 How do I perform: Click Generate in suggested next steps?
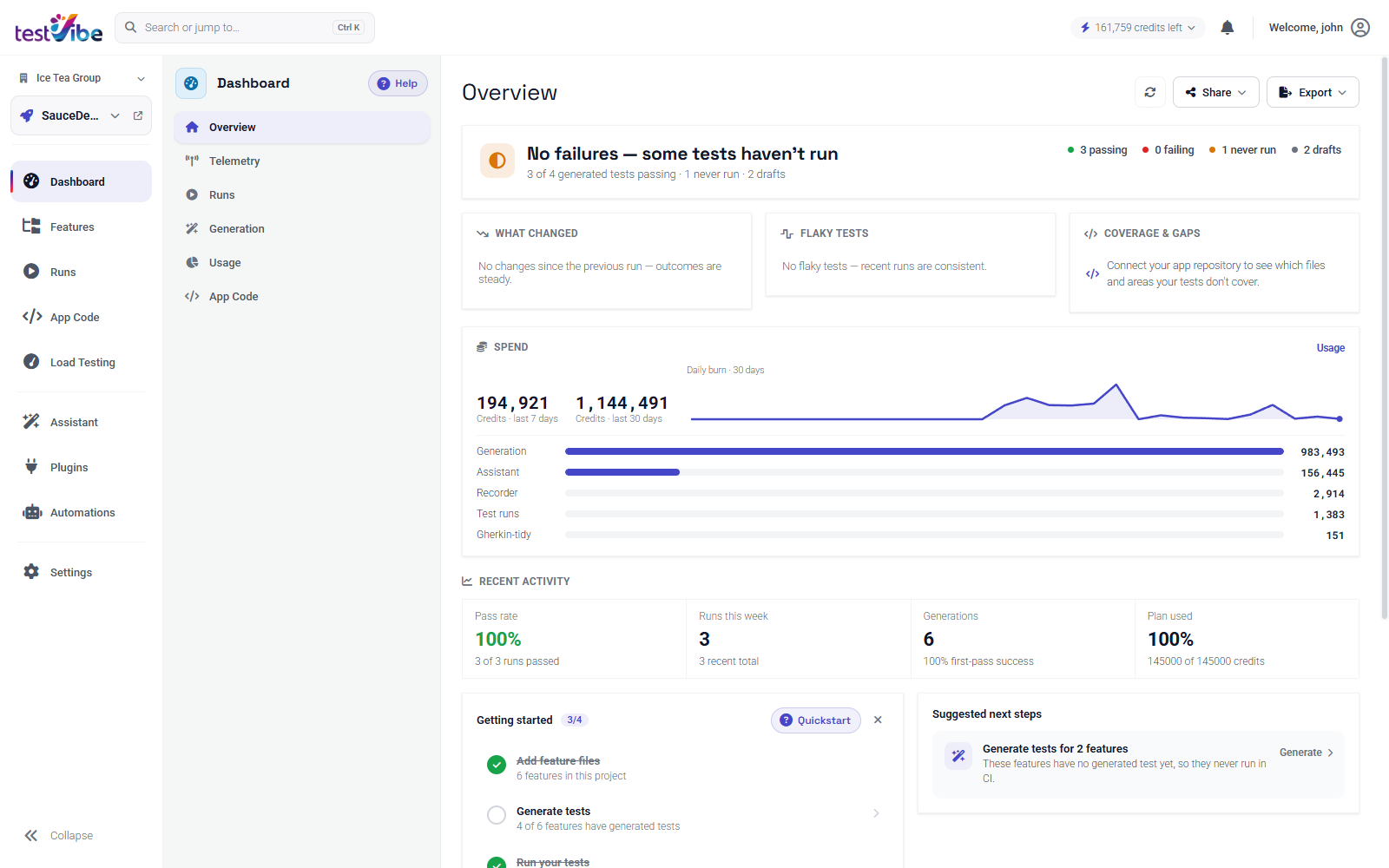(1307, 753)
